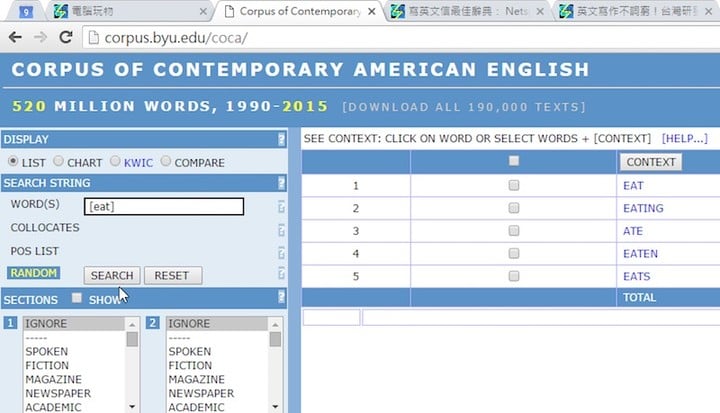The image size is (720, 413).
Task: Click the WORD(S) text input field
Action: tap(163, 207)
